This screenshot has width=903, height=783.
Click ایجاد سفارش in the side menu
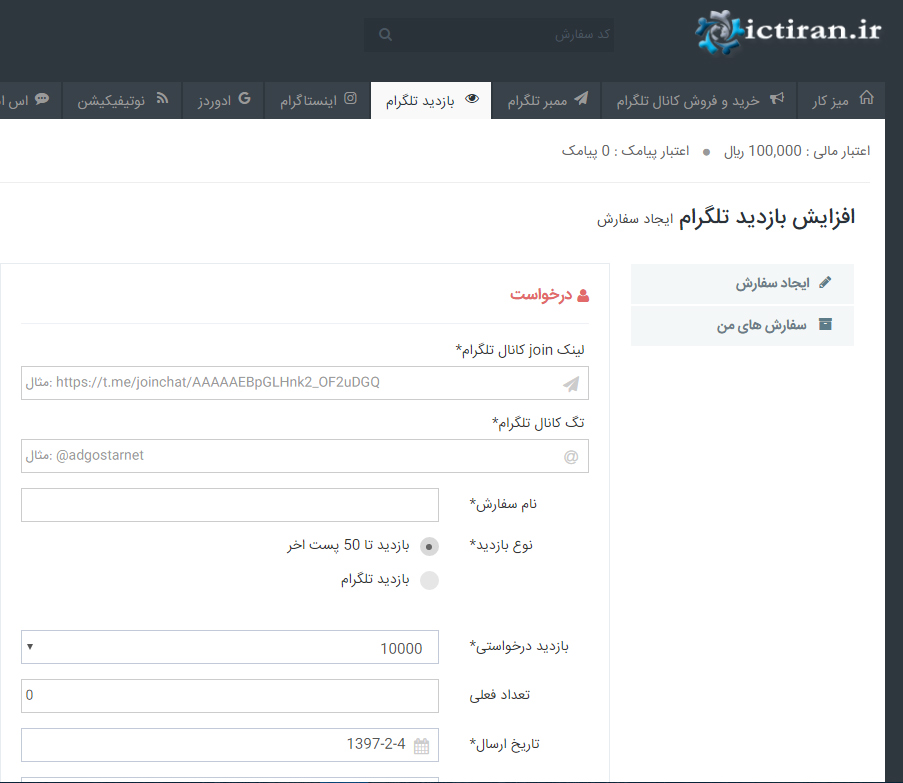point(742,284)
